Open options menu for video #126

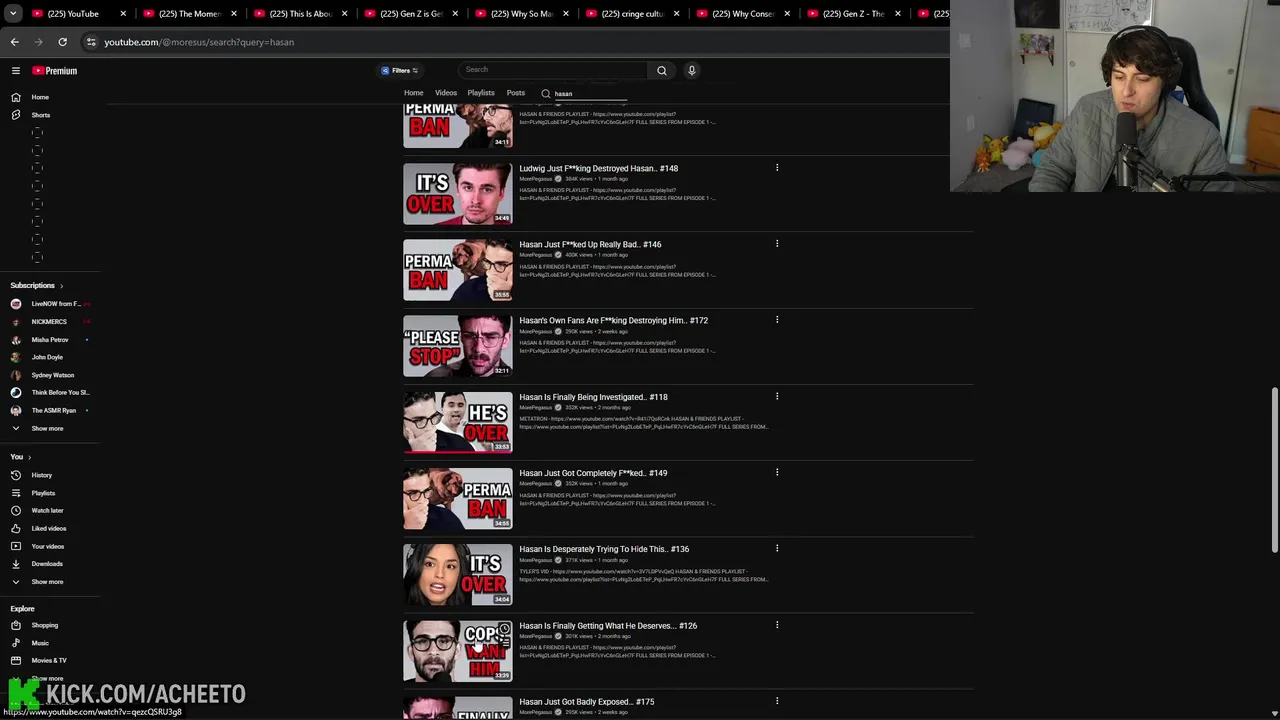click(x=777, y=625)
